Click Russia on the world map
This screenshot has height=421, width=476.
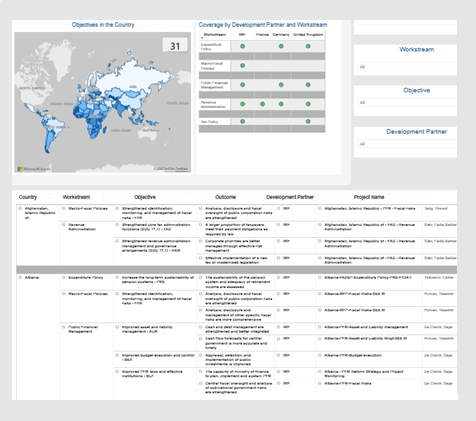point(133,75)
